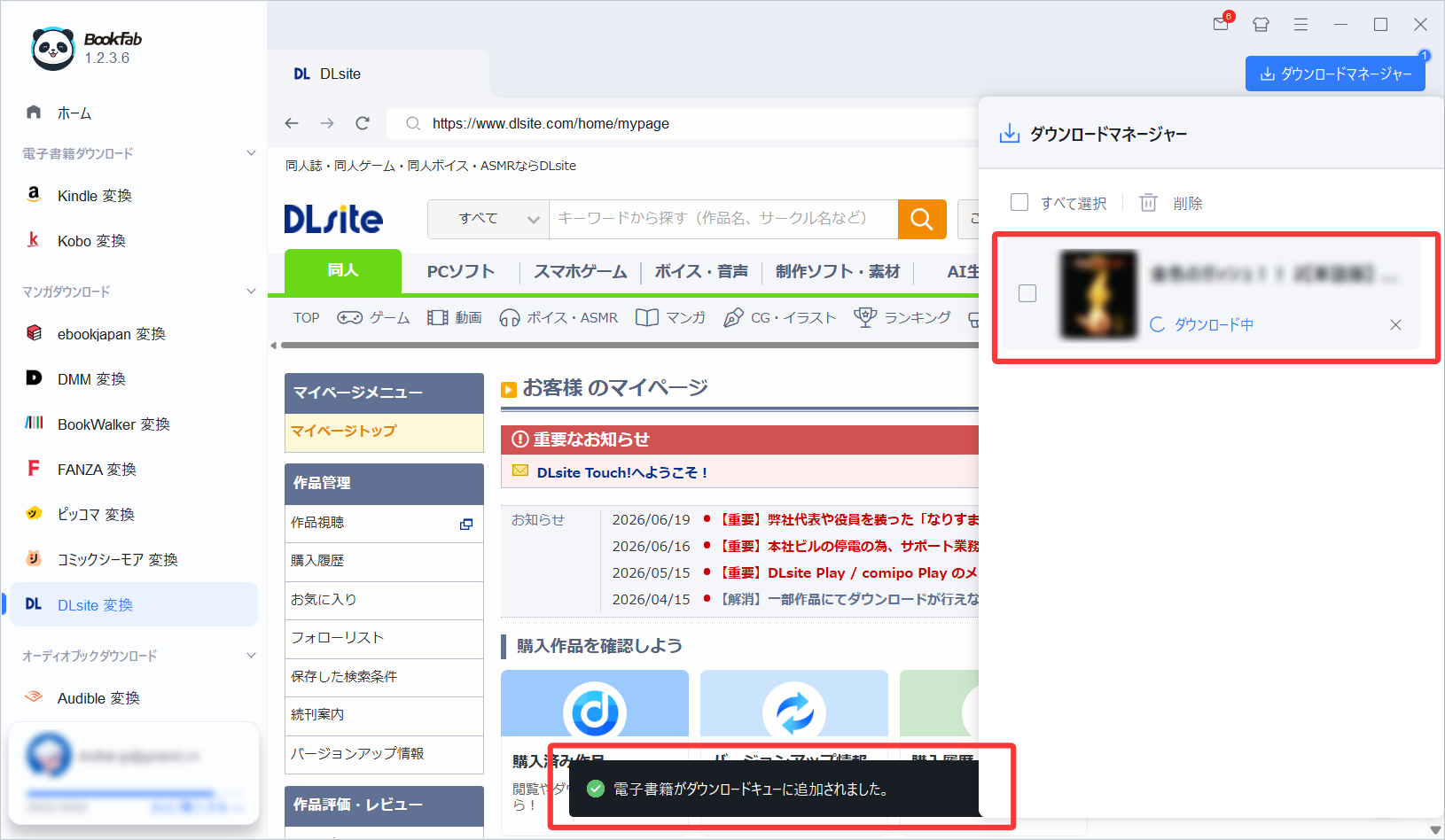
Task: Open the すべて search category dropdown
Action: (x=488, y=219)
